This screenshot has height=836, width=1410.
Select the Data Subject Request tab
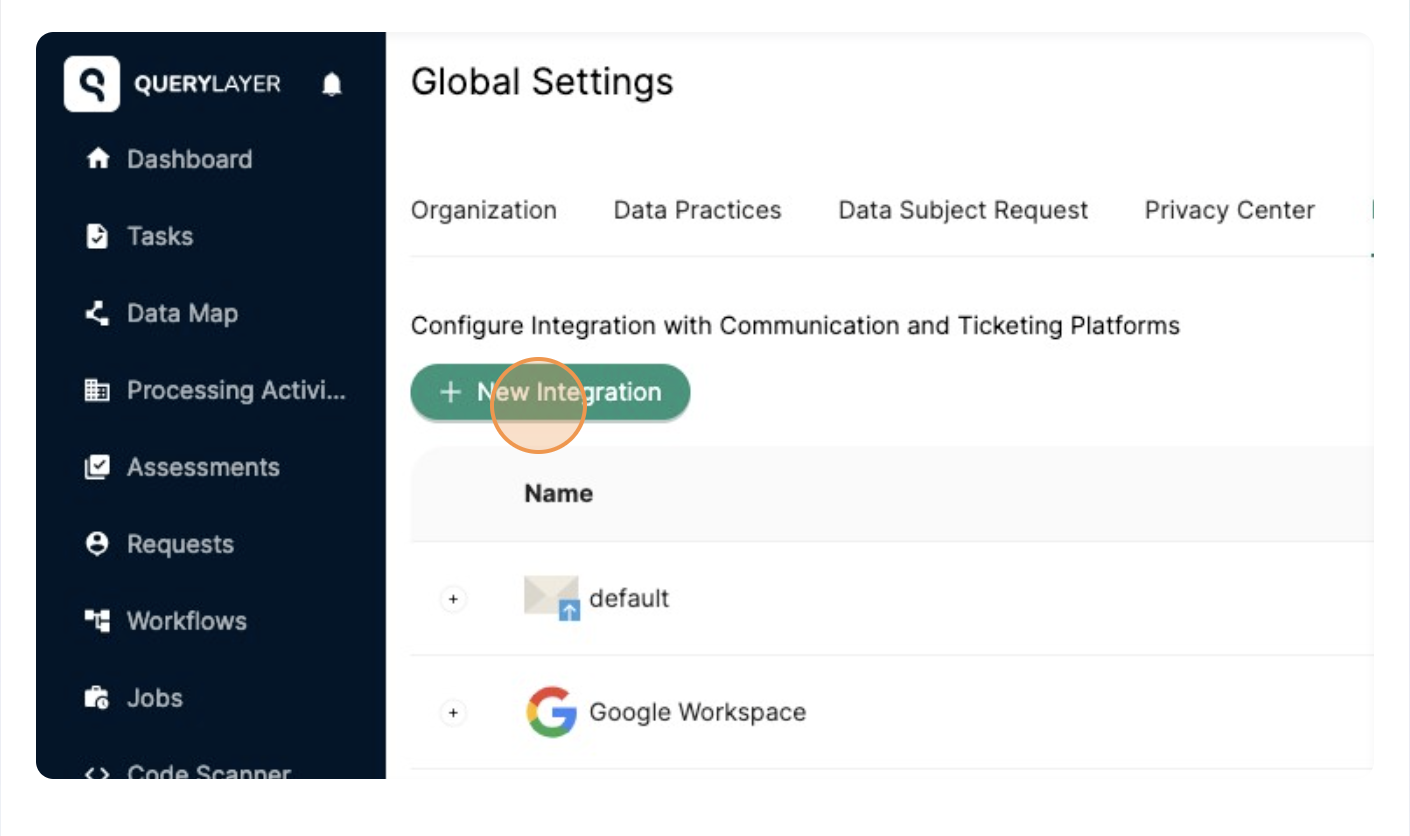coord(962,210)
